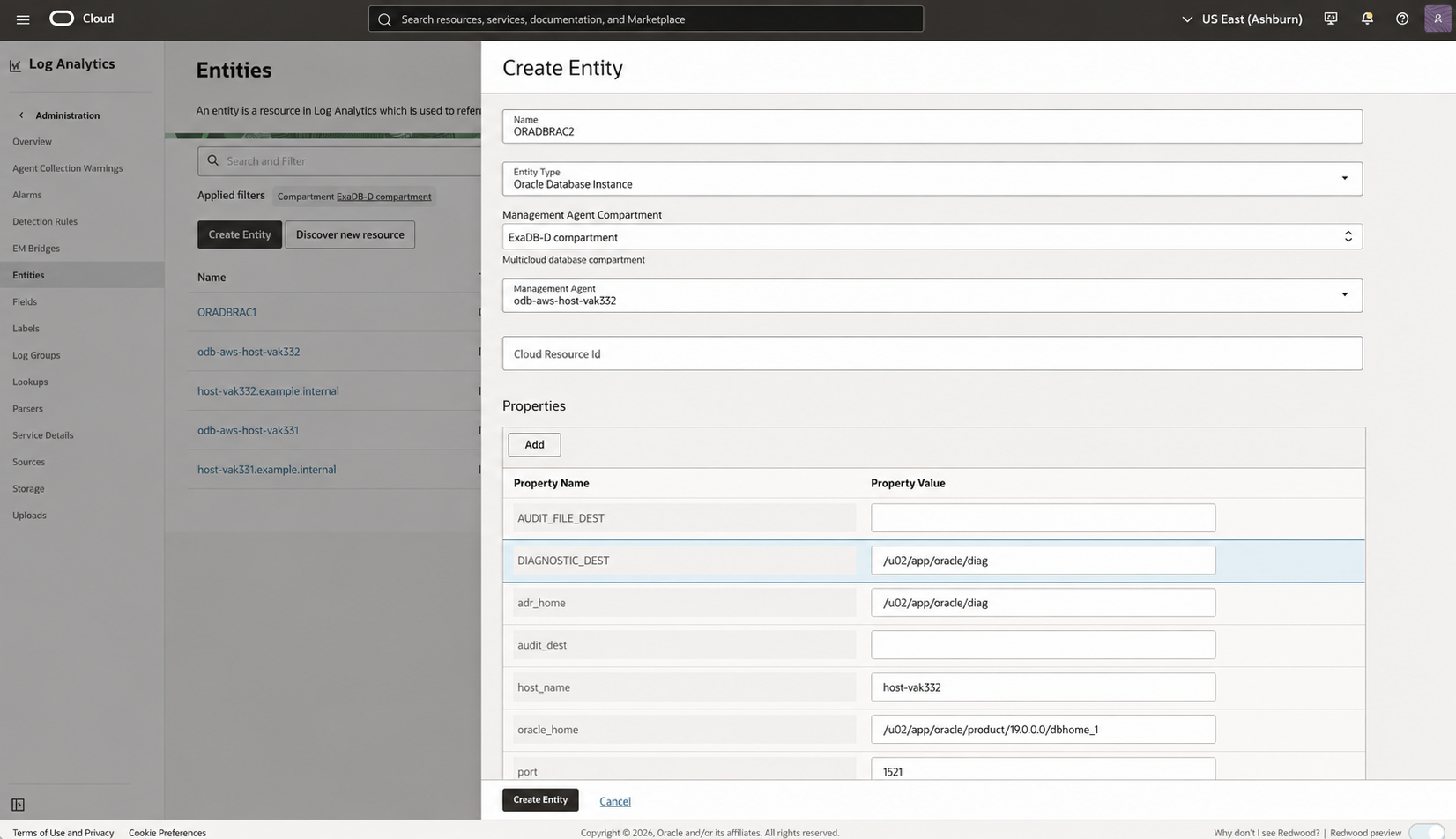Click the Log Analytics chart icon
The height and width of the screenshot is (839, 1456).
[15, 65]
